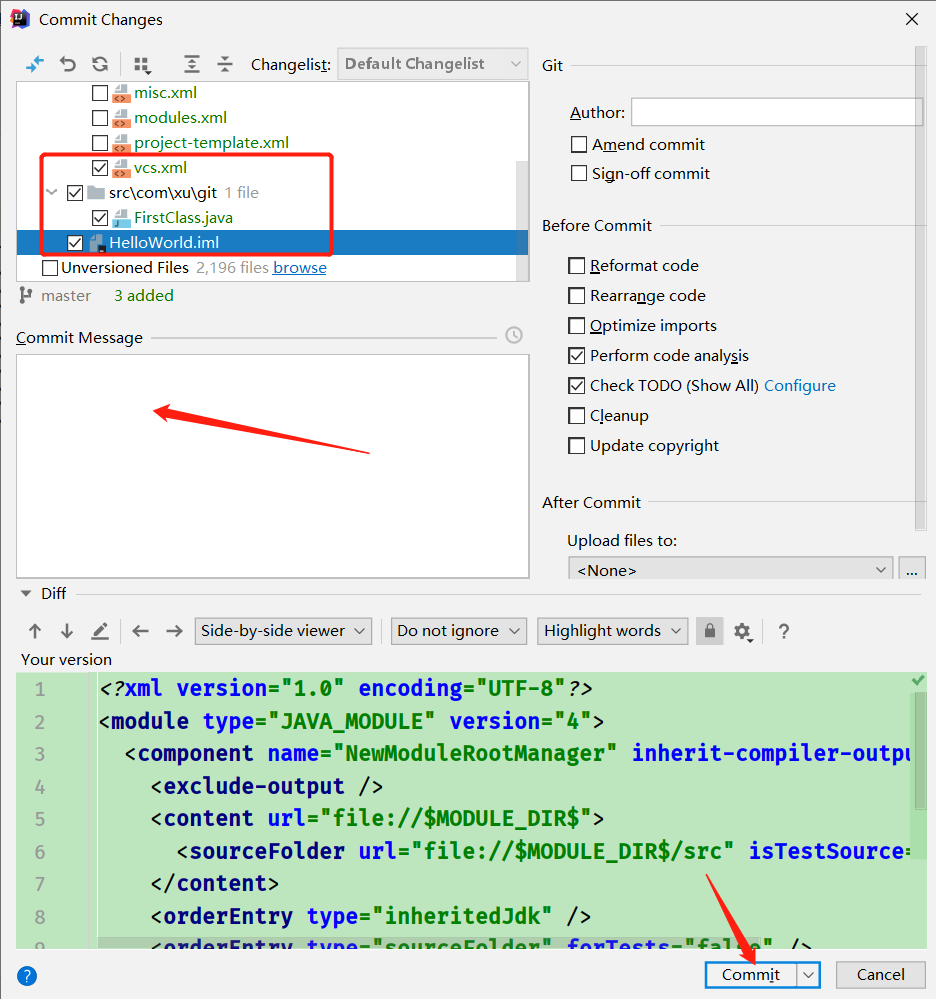Click the Expand All icon
Viewport: 936px width, 999px height.
(192, 64)
